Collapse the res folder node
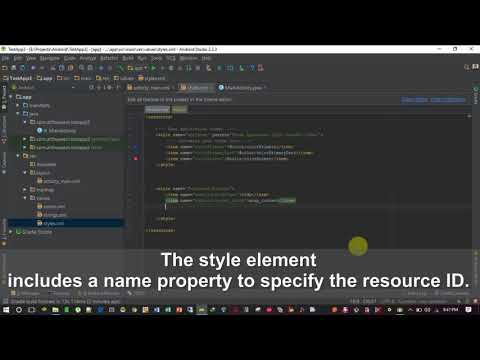480x360 pixels. point(18,156)
